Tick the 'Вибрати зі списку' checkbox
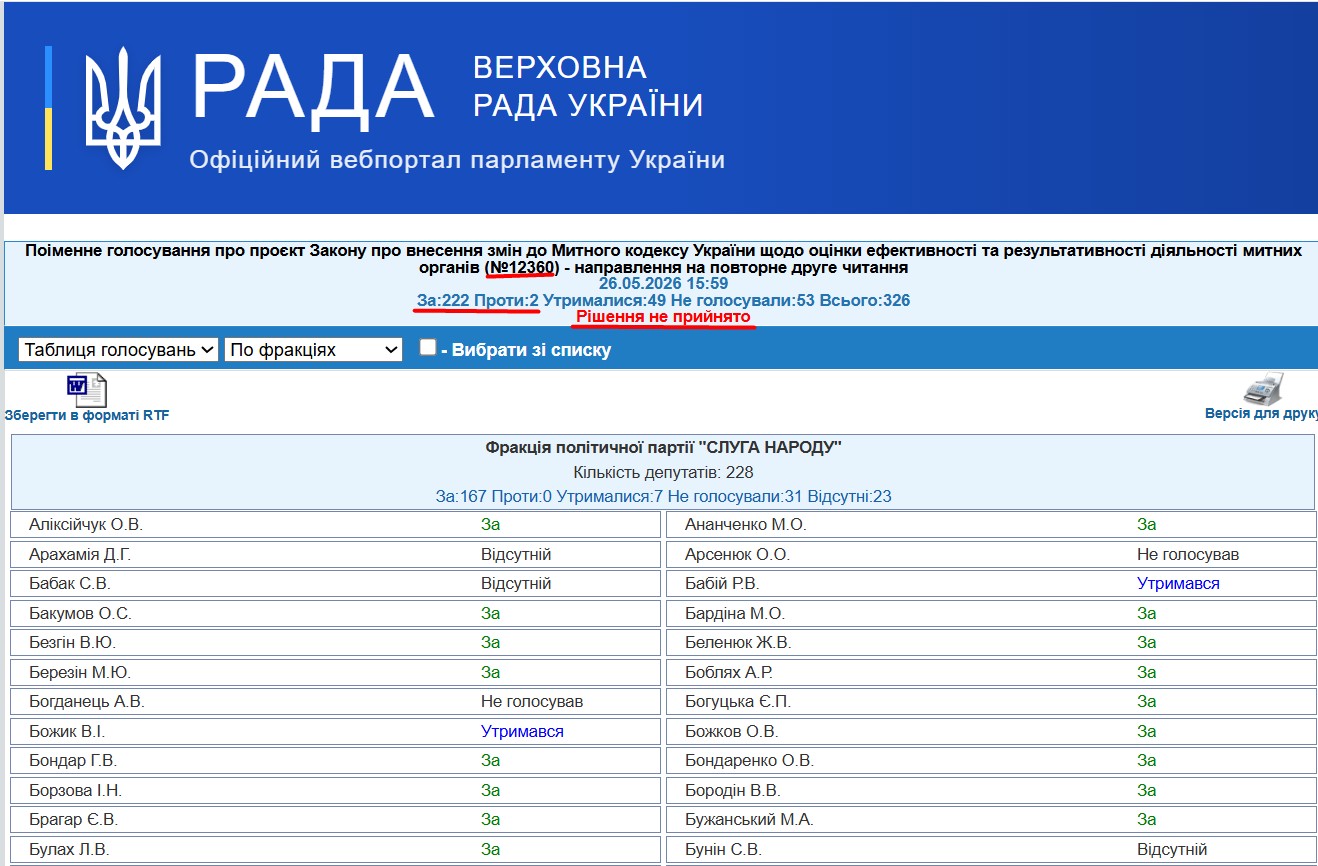The image size is (1318, 866). click(428, 347)
